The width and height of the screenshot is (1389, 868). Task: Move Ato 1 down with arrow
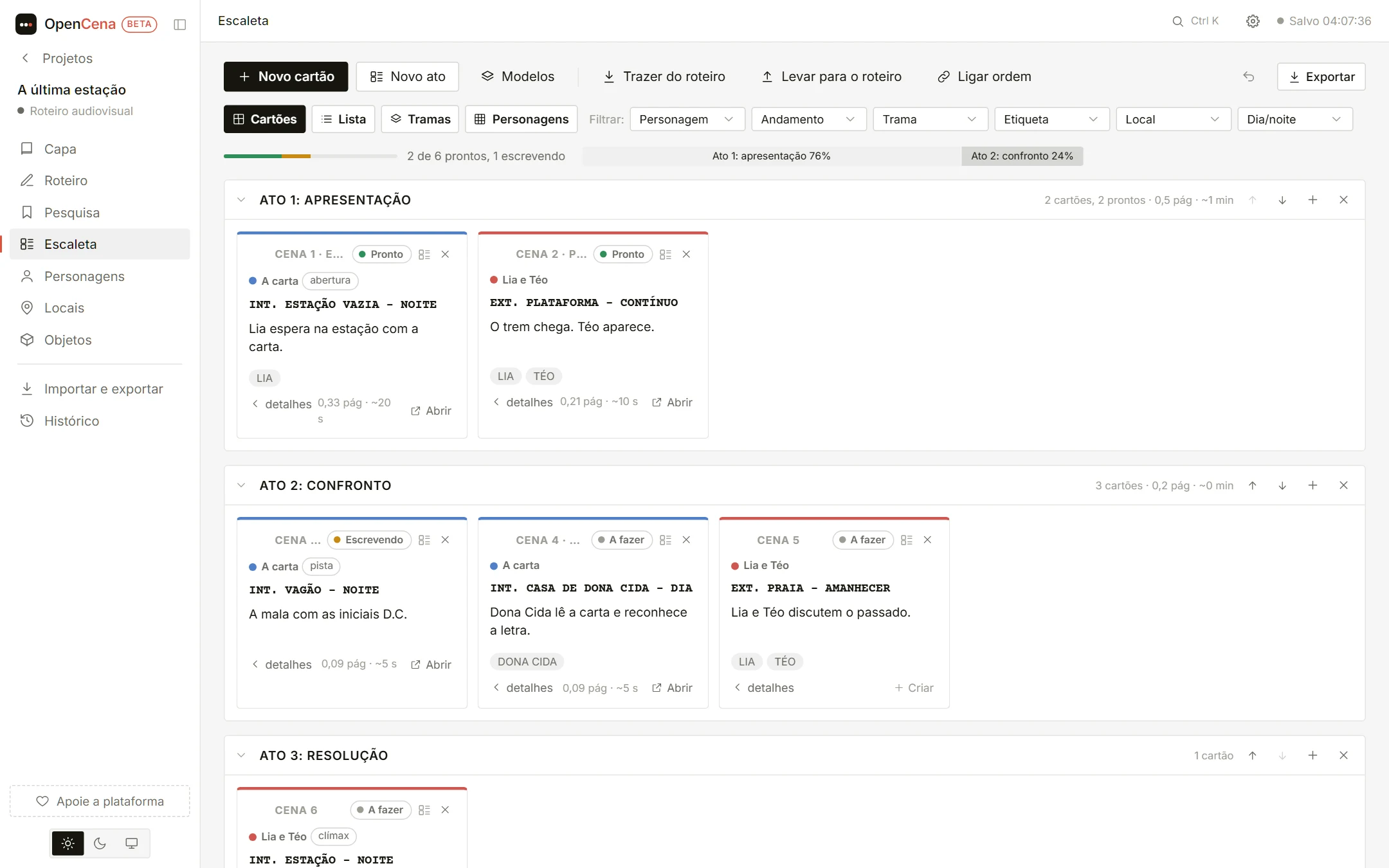(x=1282, y=200)
